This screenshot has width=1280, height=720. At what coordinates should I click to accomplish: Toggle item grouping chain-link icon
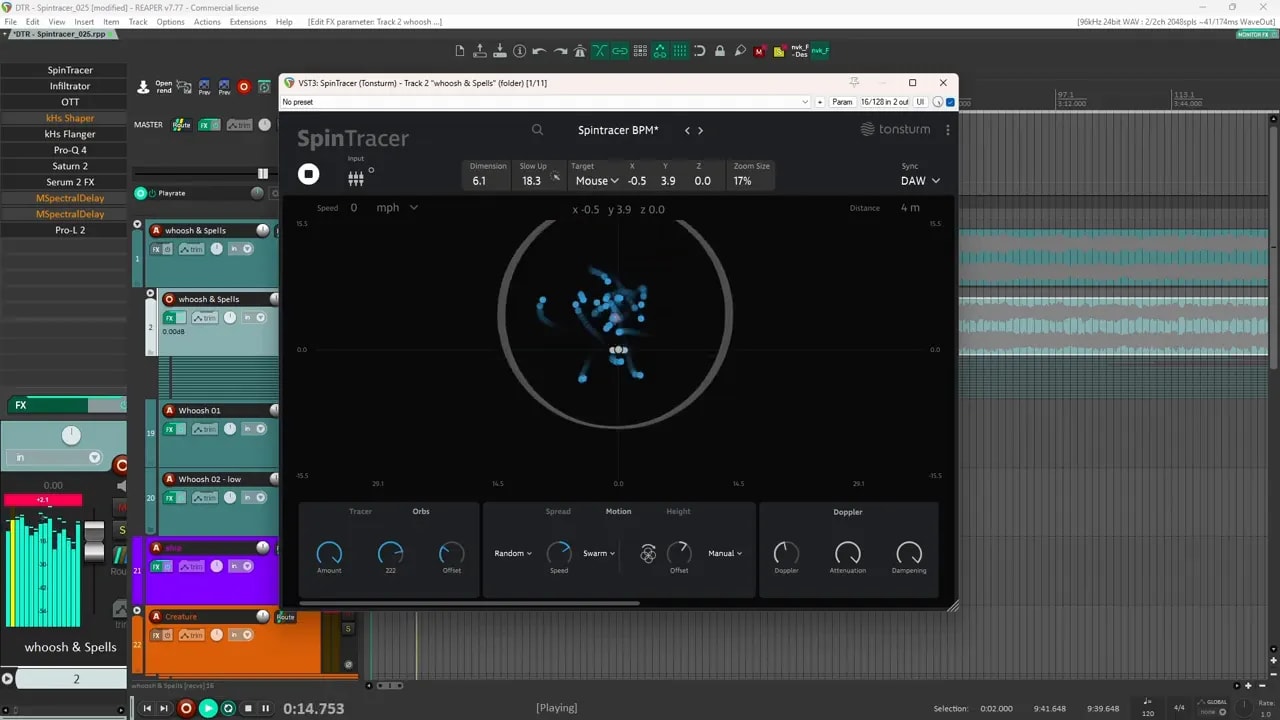pyautogui.click(x=620, y=51)
